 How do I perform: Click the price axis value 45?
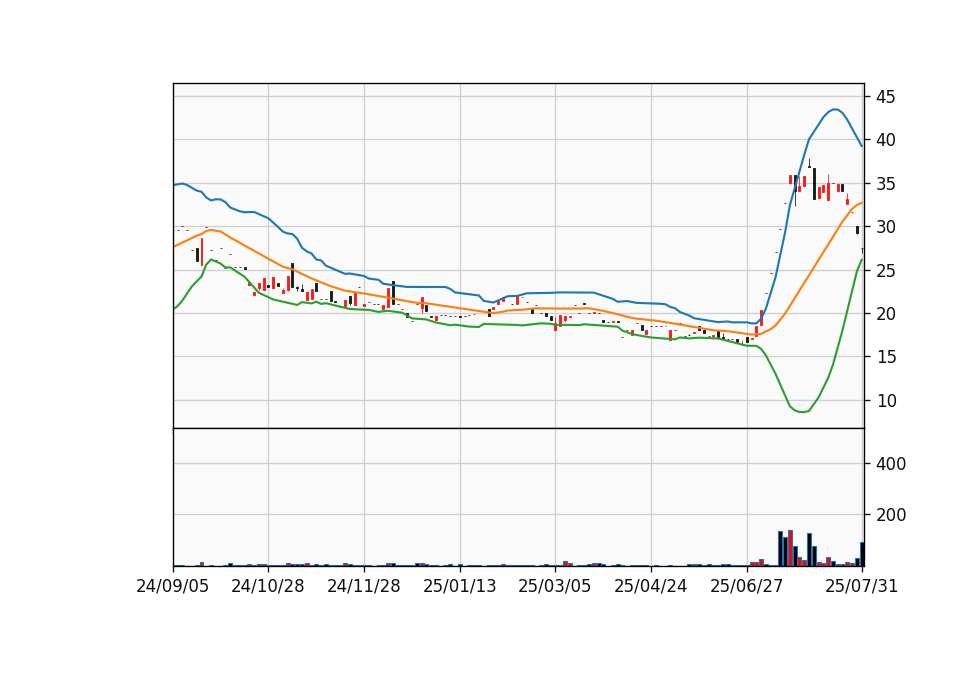point(885,97)
